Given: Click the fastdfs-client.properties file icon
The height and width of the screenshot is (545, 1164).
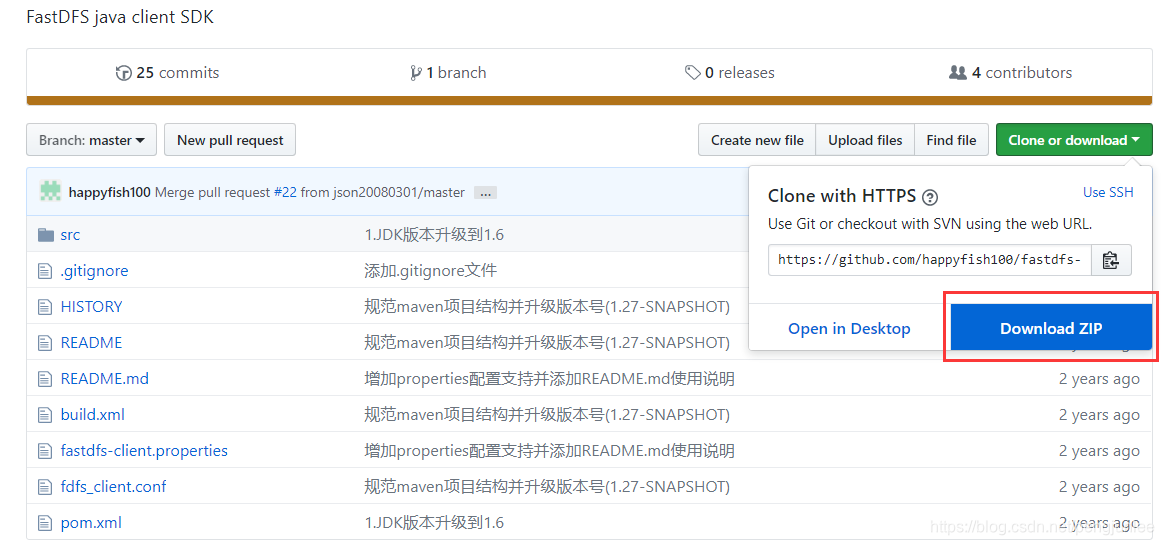Looking at the screenshot, I should point(45,451).
